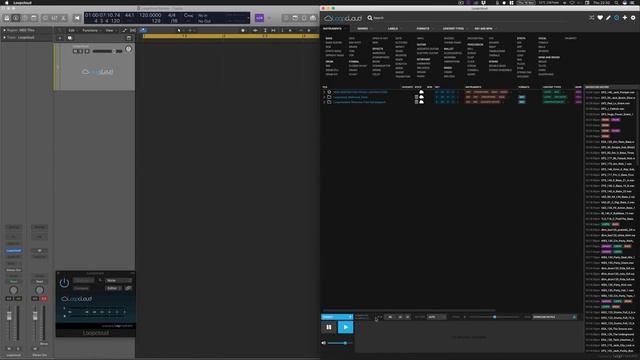Open the dropdown at right end of Loopcloud's player bar
The height and width of the screenshot is (360, 640).
click(x=554, y=317)
